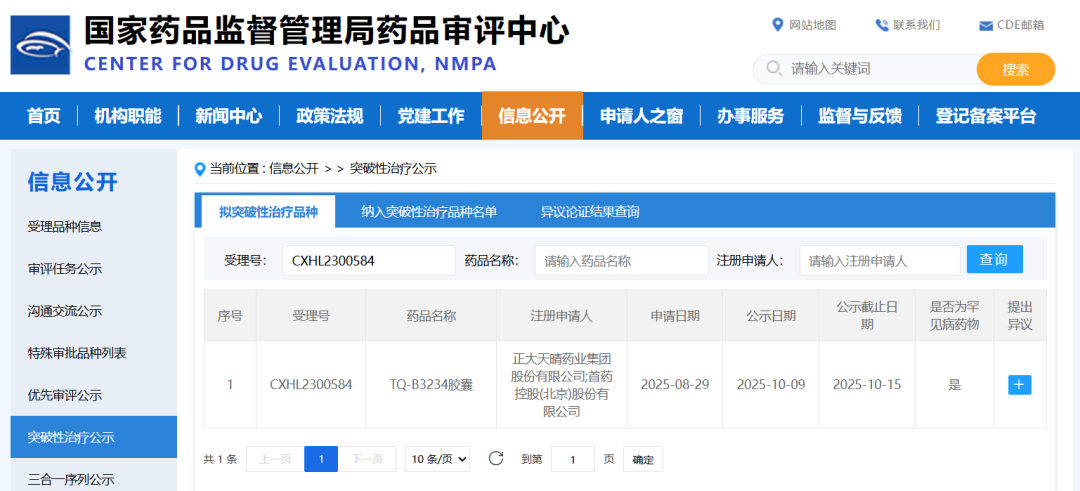
Task: Click the 是否为罕见病药物 column header
Action: pos(954,315)
